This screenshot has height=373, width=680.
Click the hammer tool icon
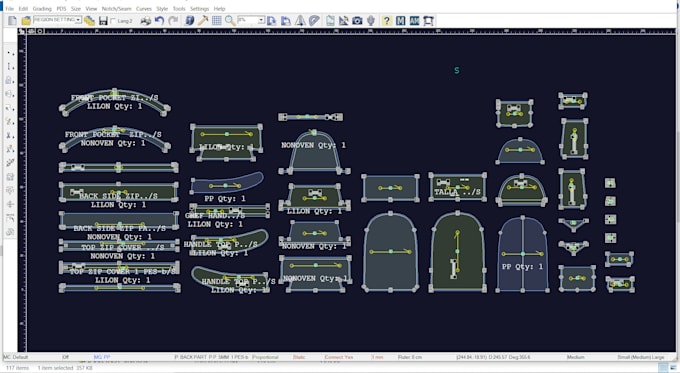tap(203, 20)
